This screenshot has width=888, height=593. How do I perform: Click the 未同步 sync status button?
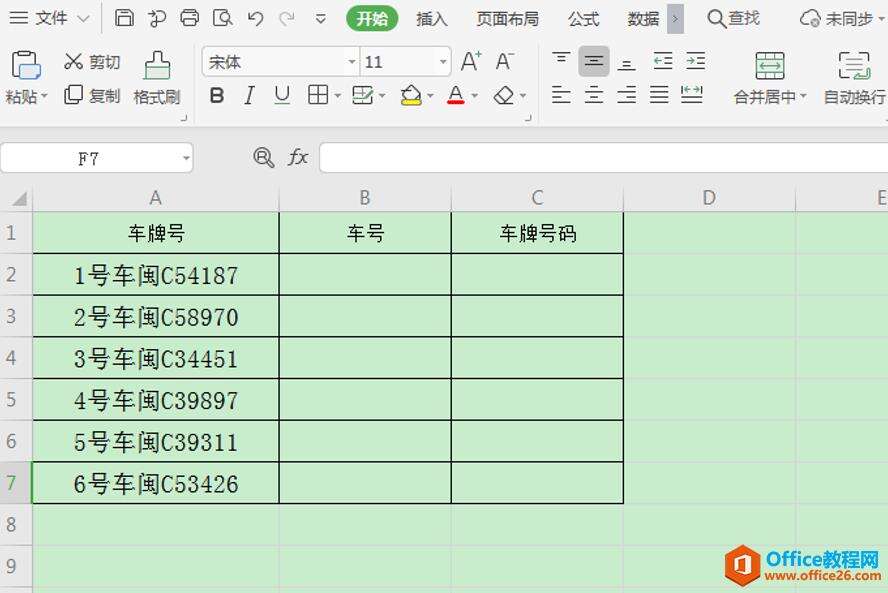pos(842,19)
